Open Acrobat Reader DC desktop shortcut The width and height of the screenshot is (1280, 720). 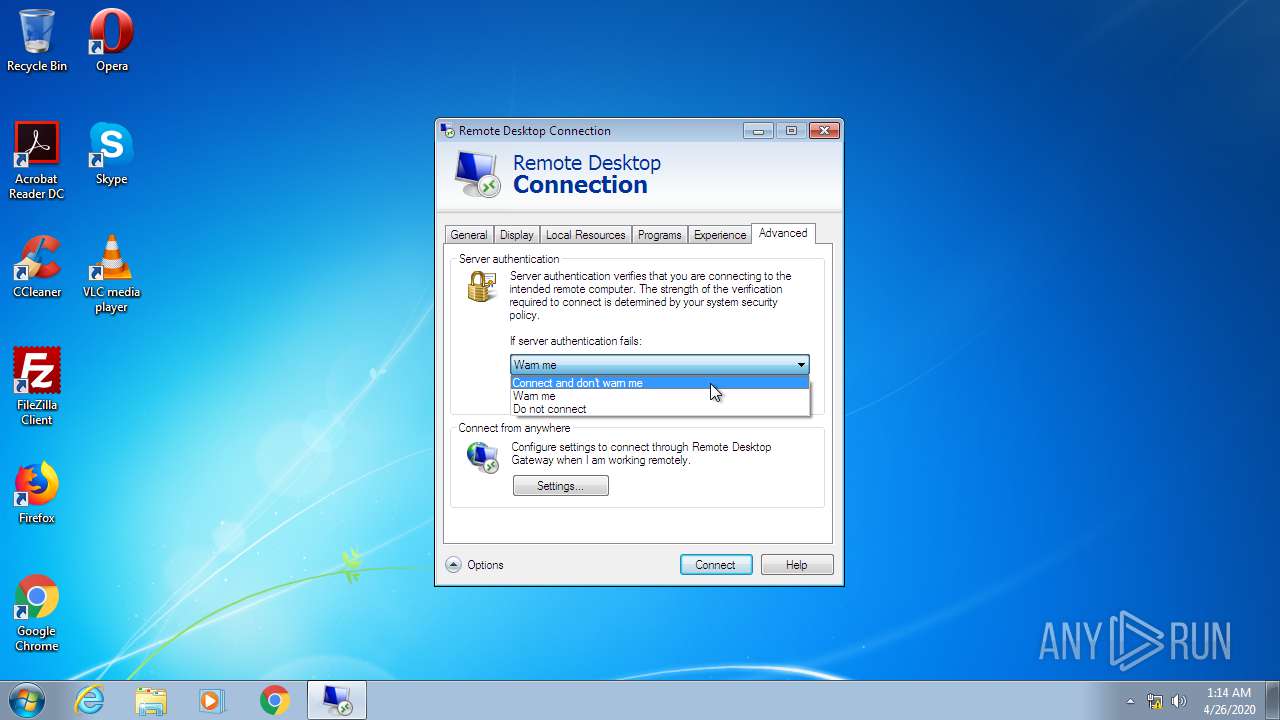[37, 160]
